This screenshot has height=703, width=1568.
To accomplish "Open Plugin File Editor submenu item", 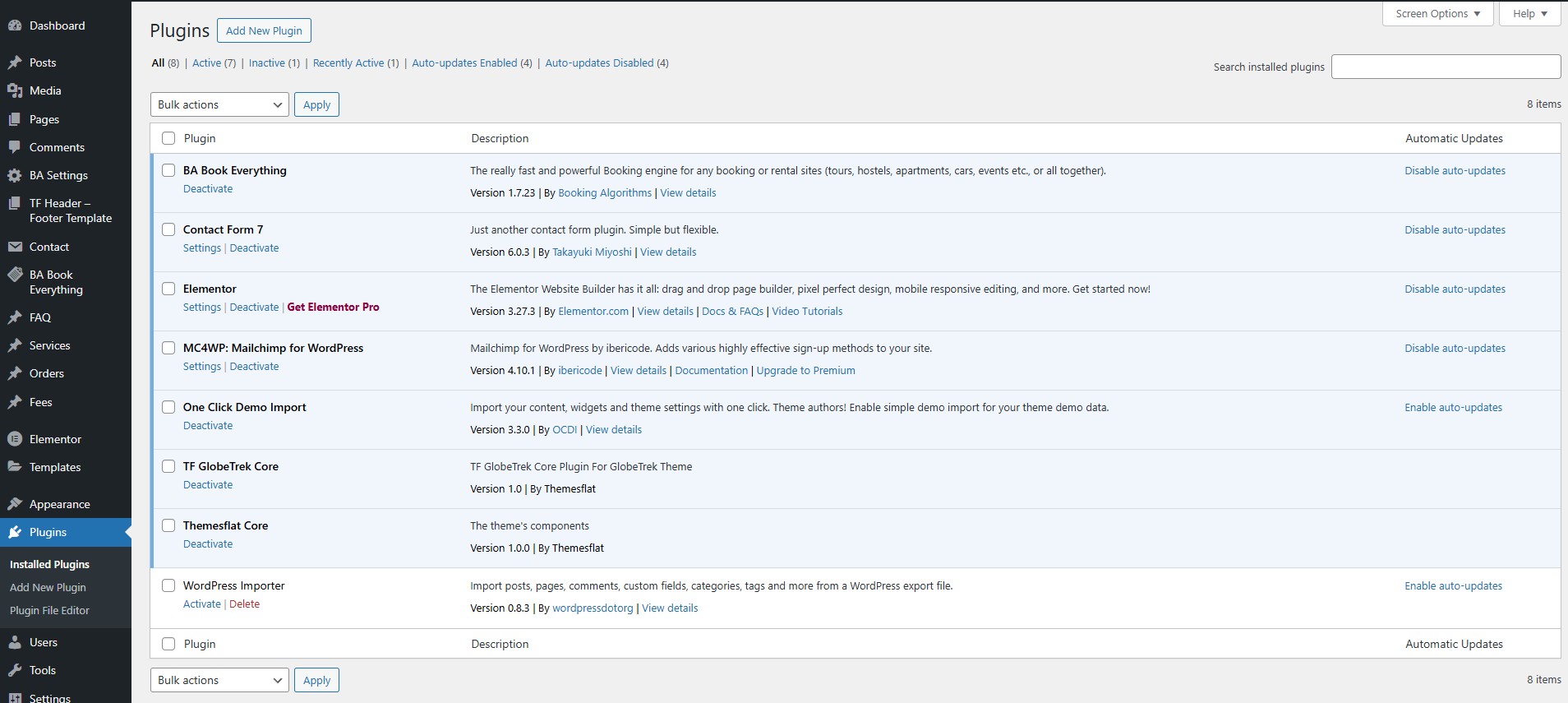I will [49, 610].
